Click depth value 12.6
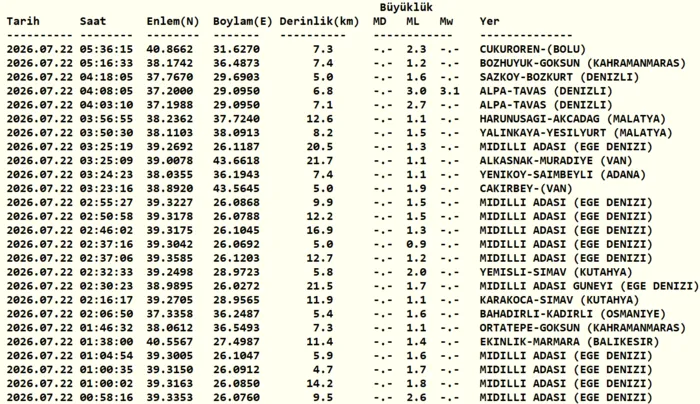Screen dimensions: 700x404 point(320,119)
